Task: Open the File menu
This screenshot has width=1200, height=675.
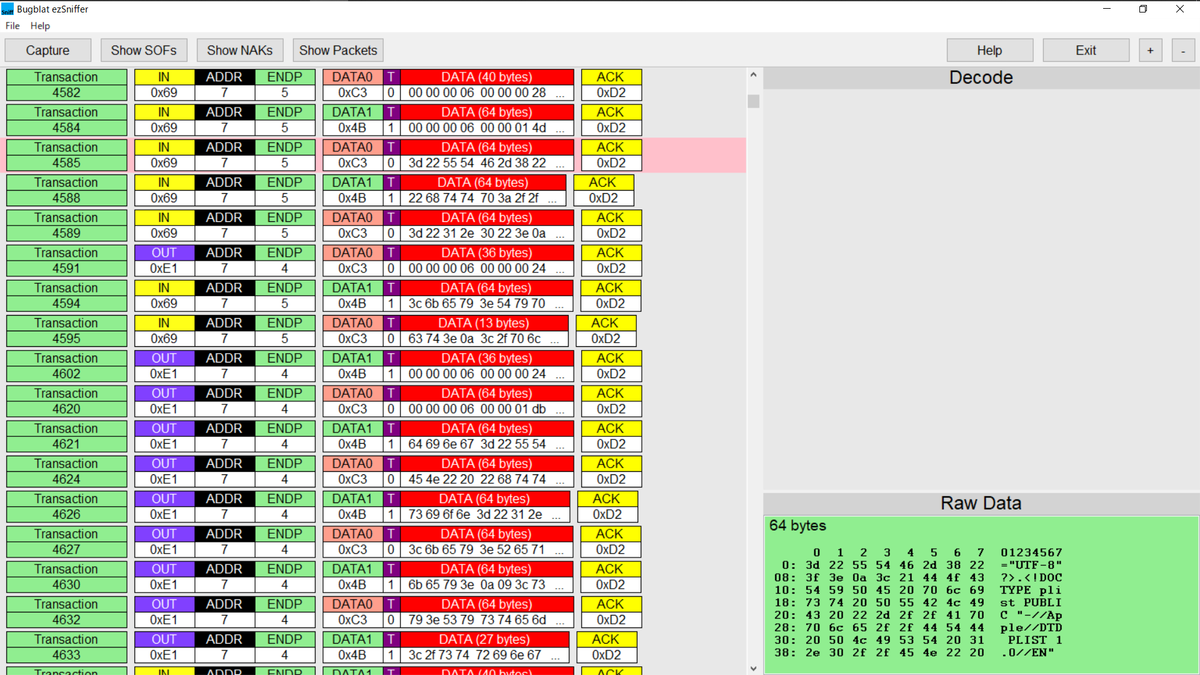Action: (x=12, y=26)
